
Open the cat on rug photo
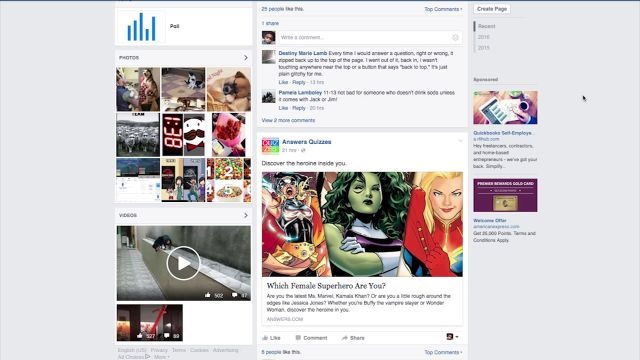(x=183, y=89)
